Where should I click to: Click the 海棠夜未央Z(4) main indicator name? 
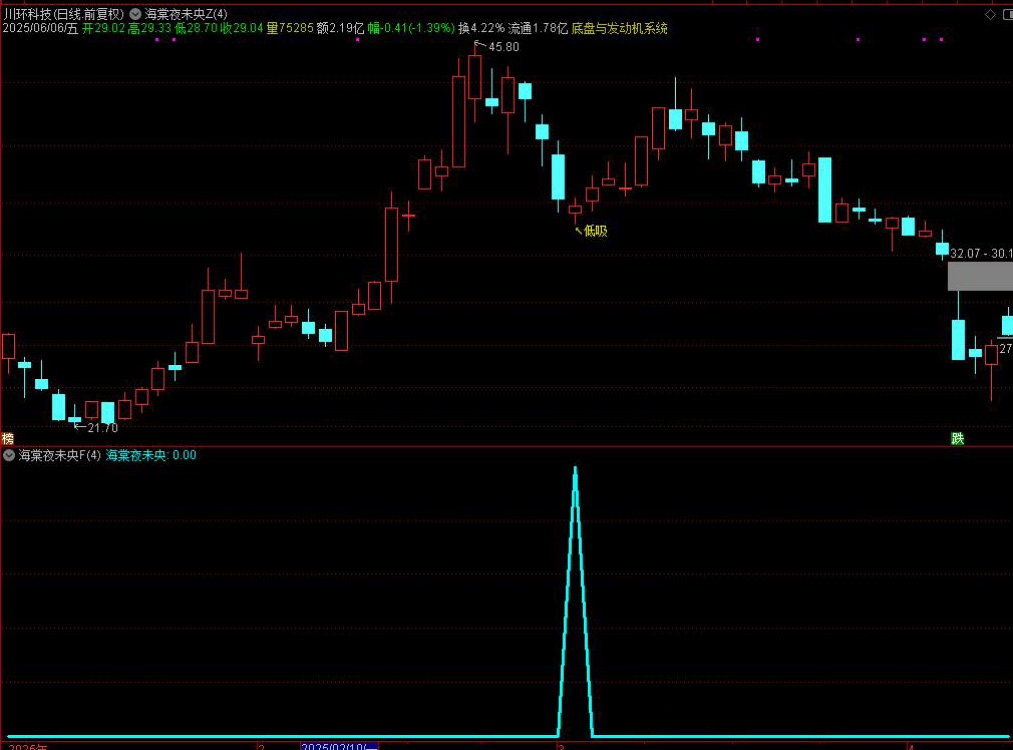pos(185,14)
